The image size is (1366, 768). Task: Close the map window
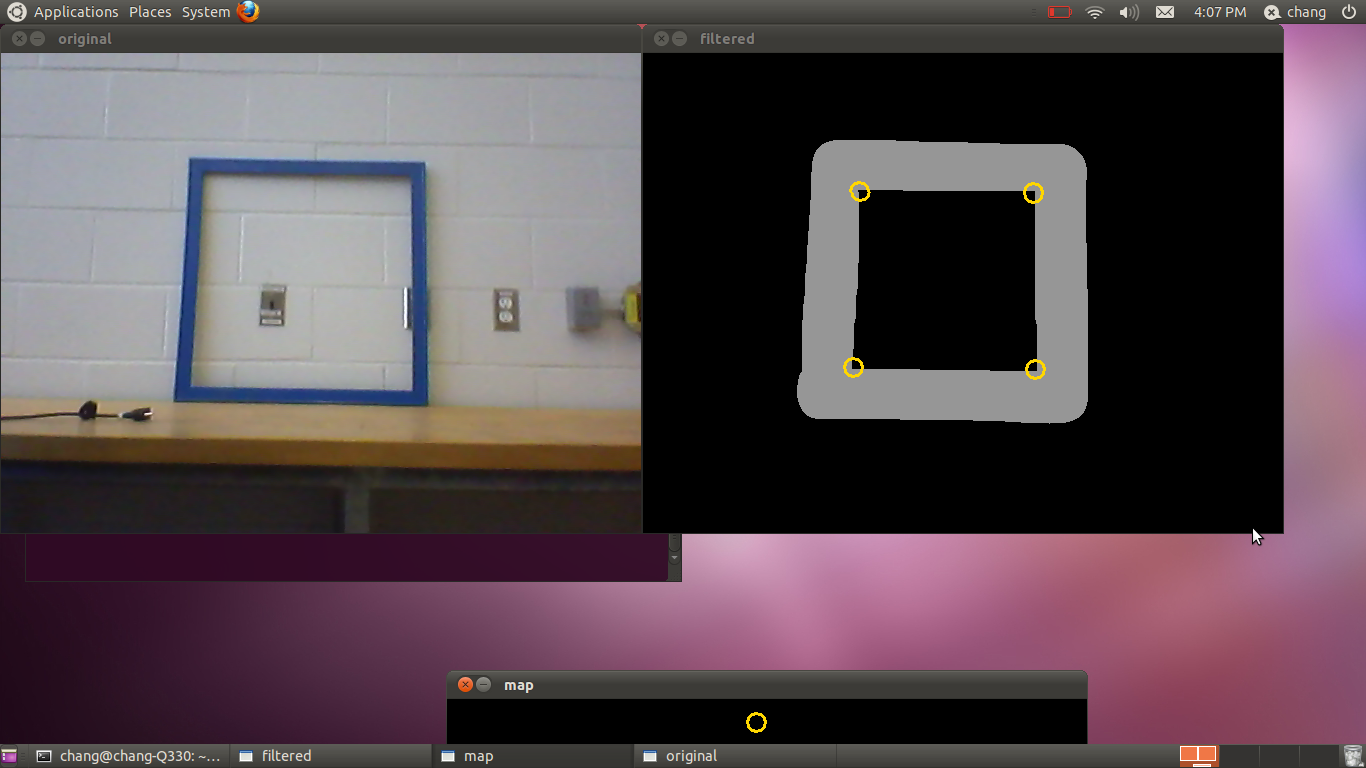click(465, 685)
